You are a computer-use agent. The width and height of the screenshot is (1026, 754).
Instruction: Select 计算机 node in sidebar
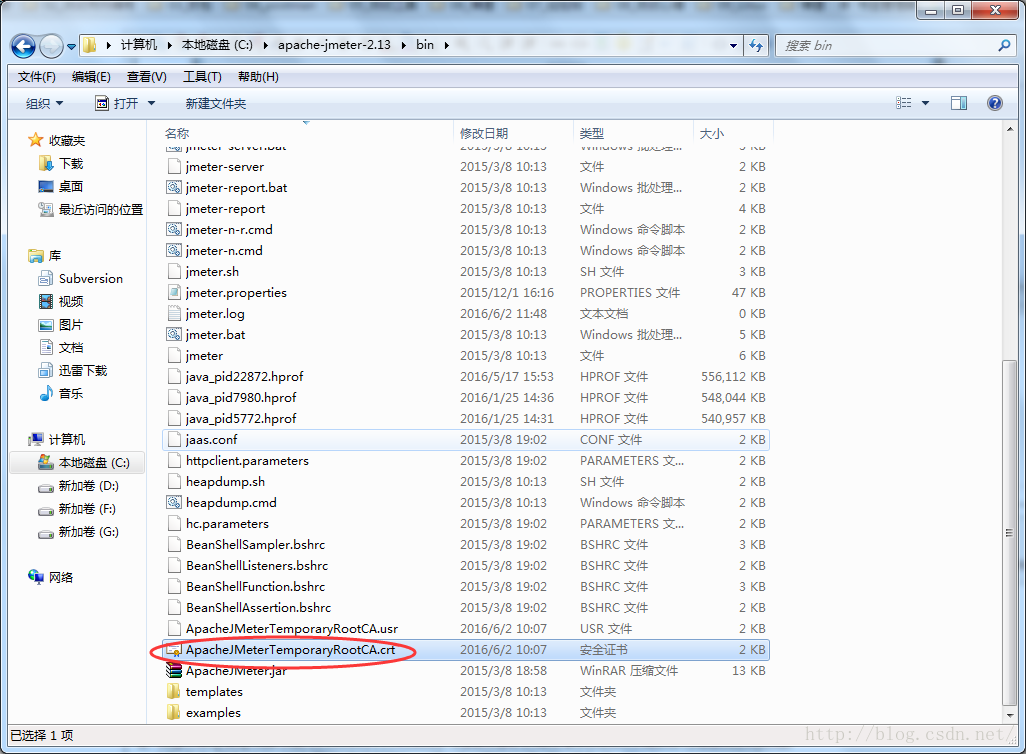67,439
